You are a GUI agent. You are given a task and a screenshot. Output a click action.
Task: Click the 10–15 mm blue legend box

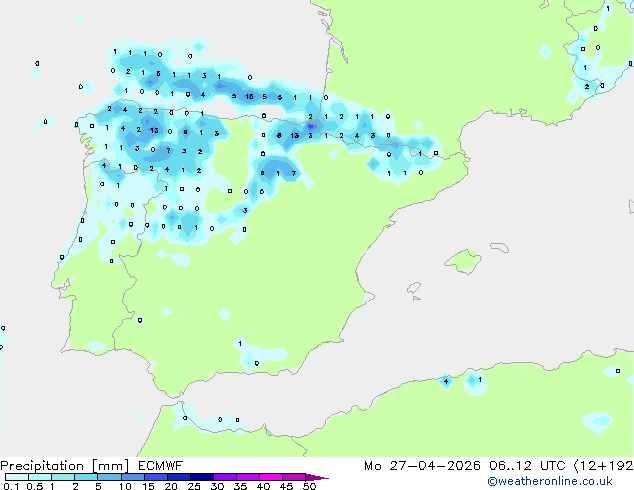pyautogui.click(x=132, y=477)
